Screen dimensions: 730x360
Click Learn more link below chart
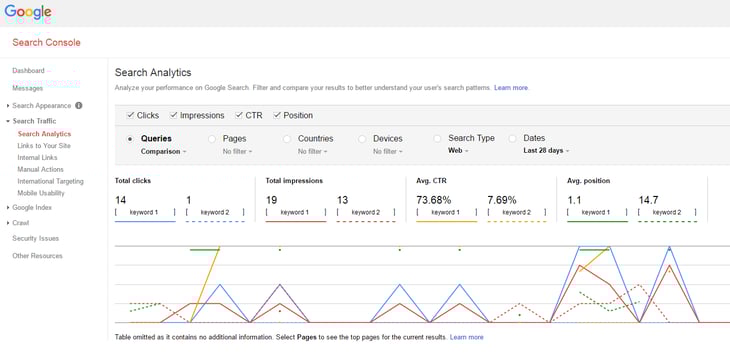[x=466, y=337]
